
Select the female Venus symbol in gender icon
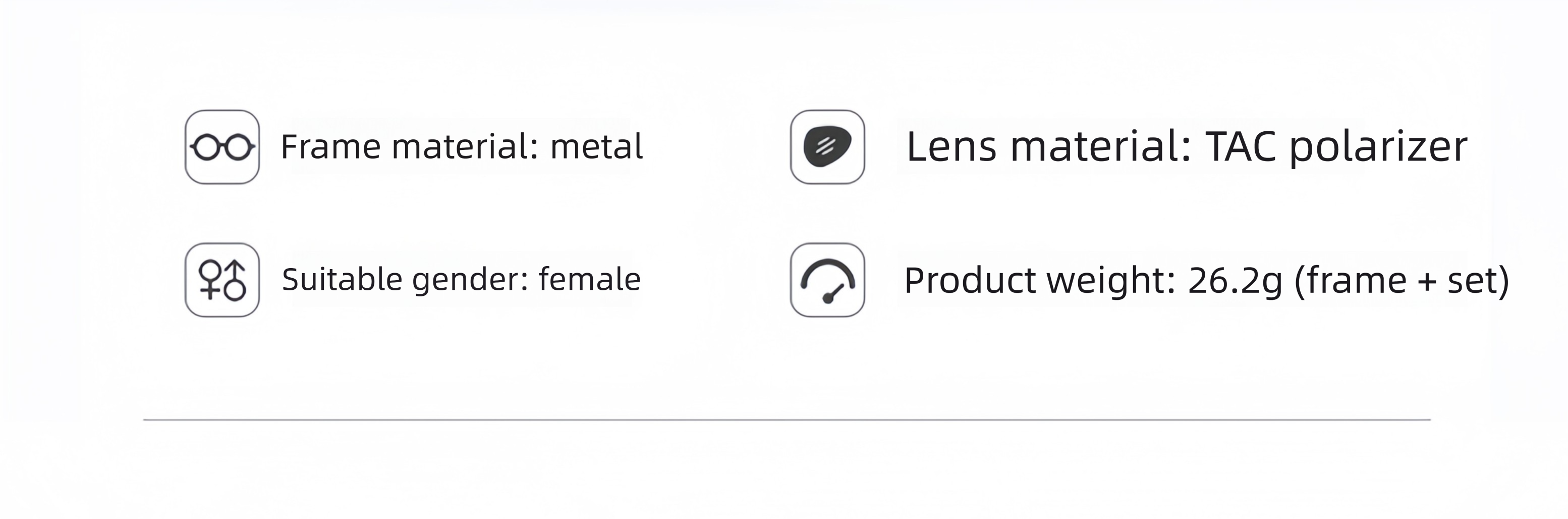(x=210, y=279)
